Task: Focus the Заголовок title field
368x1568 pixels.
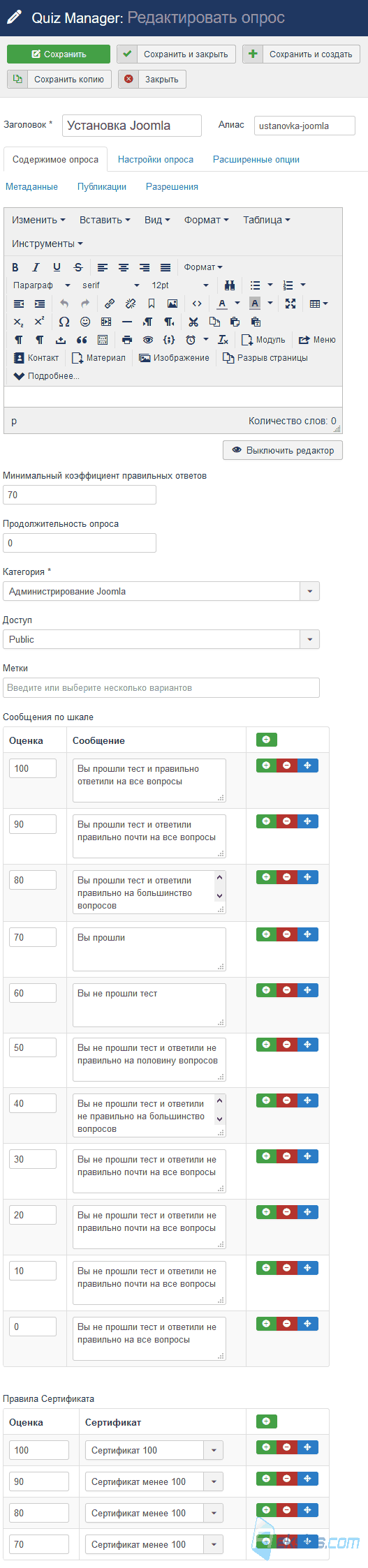Action: tap(132, 126)
